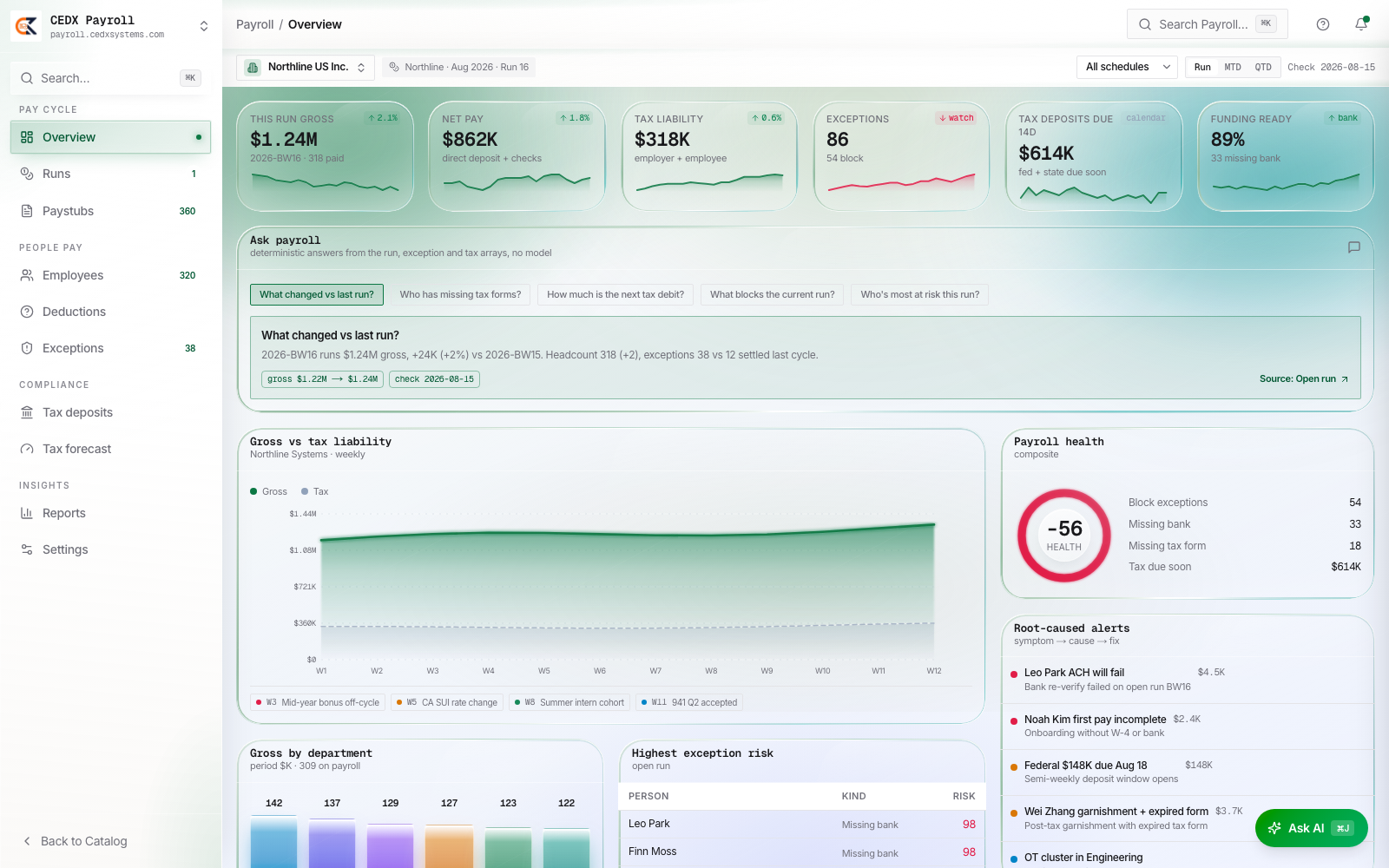This screenshot has width=1389, height=868.
Task: Click the W5 CA SUI rate change marker
Action: (x=447, y=702)
